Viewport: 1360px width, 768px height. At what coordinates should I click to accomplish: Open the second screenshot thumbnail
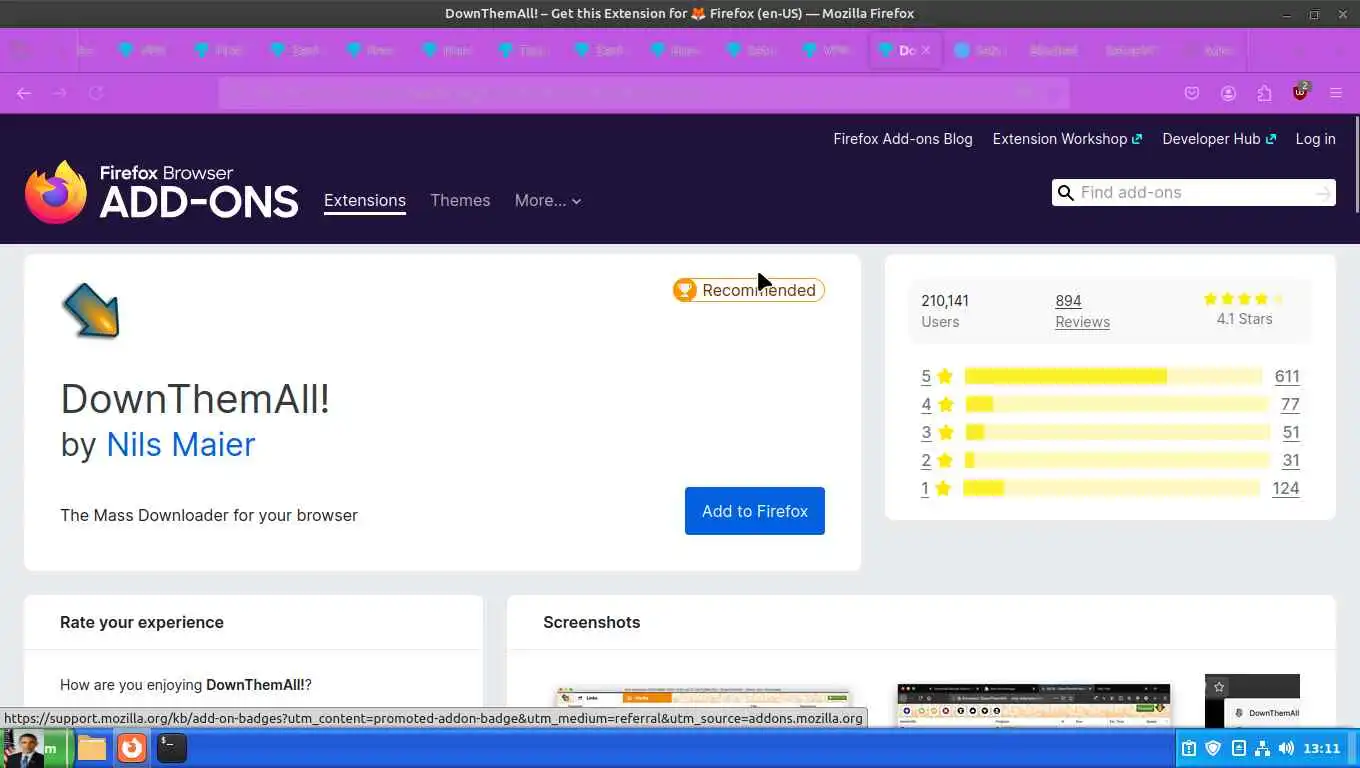[1034, 706]
